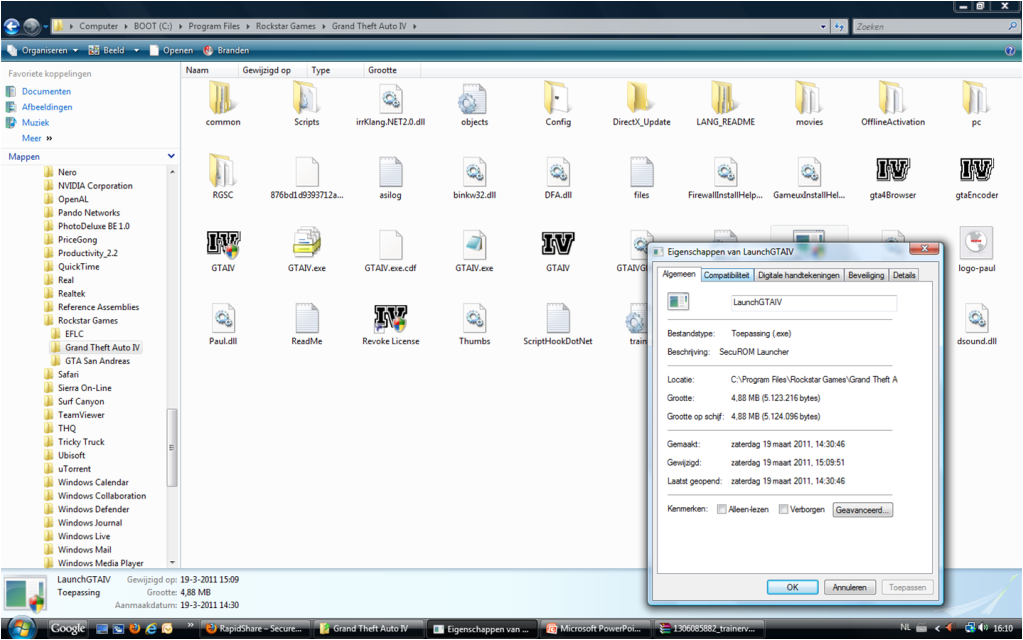Screen dimensions: 1023x640
Task: Open the Windows Start menu orb
Action: click(x=22, y=628)
